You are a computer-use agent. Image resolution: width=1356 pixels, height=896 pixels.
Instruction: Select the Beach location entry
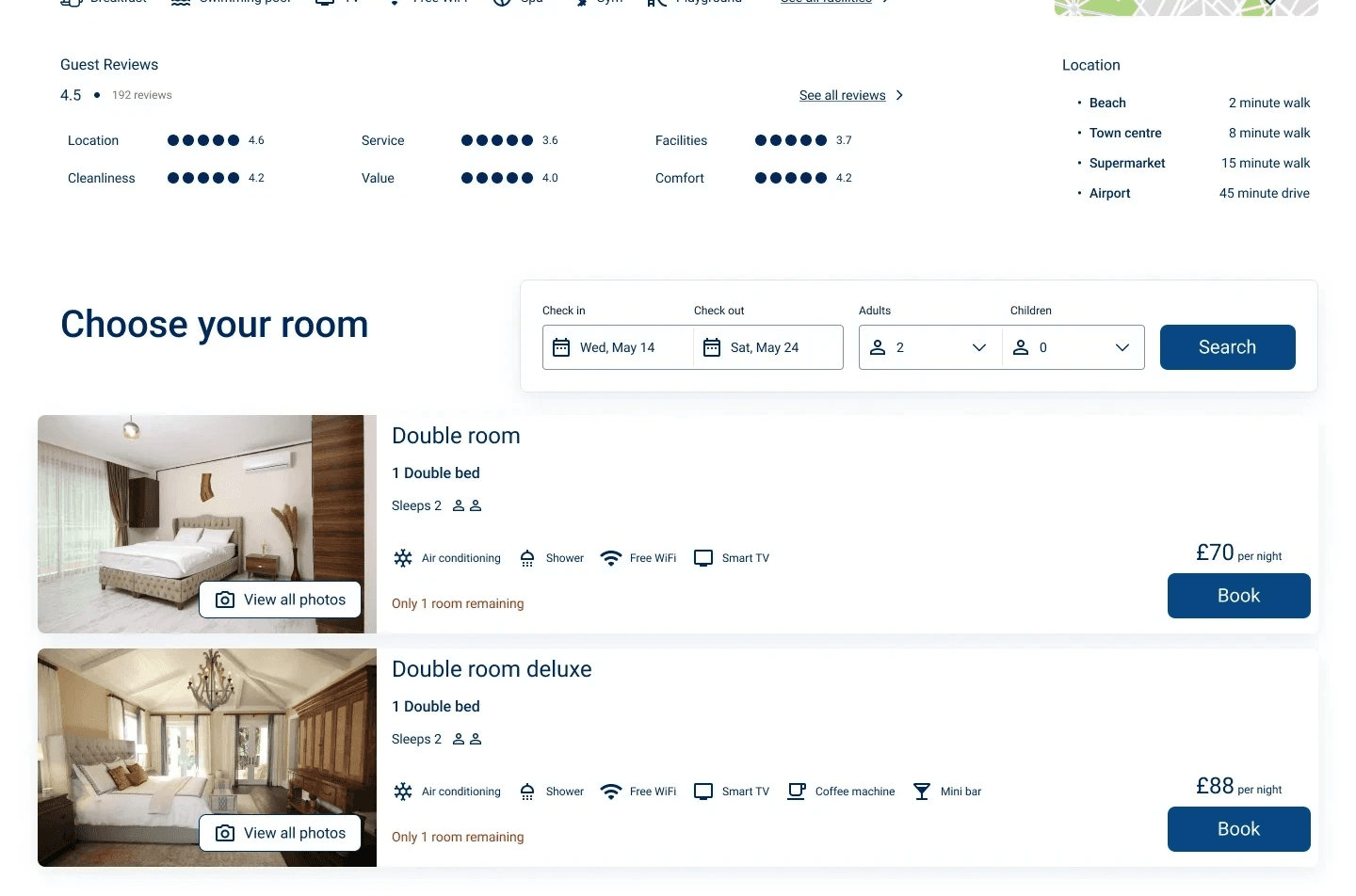(1194, 103)
